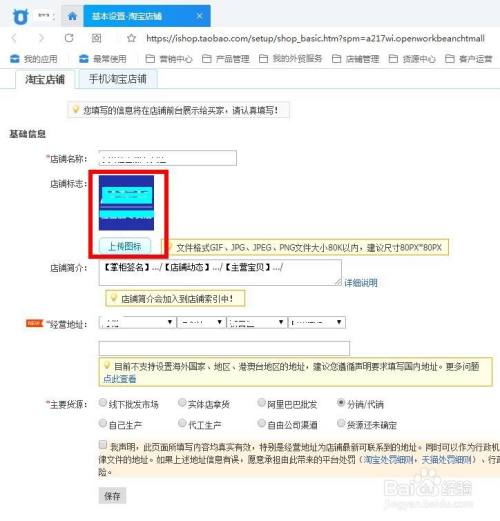This screenshot has height=521, width=500.
Task: Open 点此查看 link
Action: pyautogui.click(x=120, y=379)
